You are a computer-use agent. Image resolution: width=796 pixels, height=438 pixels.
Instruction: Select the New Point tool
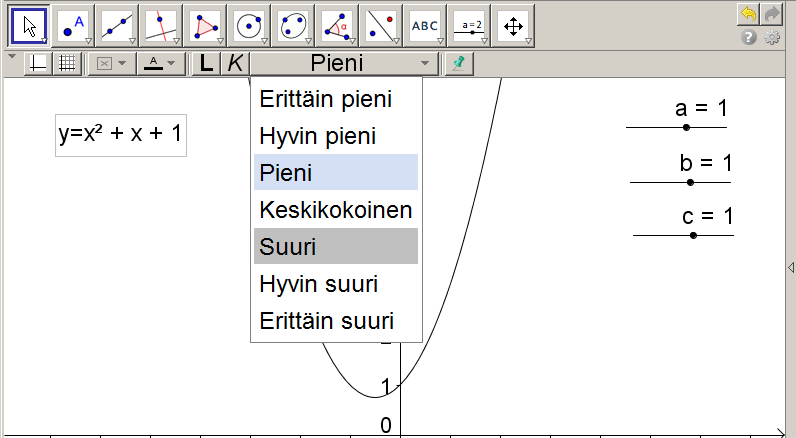pos(74,25)
